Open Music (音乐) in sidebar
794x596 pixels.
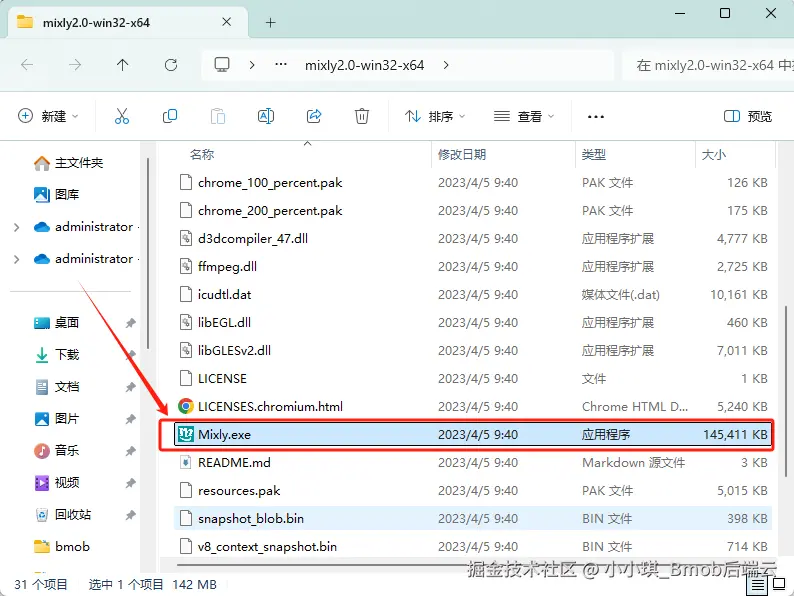point(56,451)
